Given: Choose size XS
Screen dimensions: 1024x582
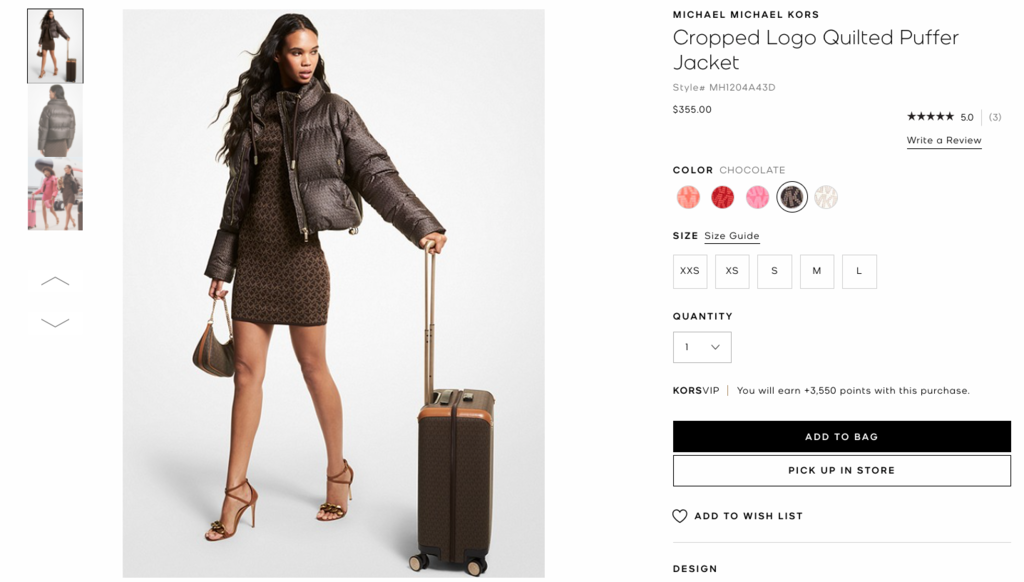Looking at the screenshot, I should tap(732, 271).
